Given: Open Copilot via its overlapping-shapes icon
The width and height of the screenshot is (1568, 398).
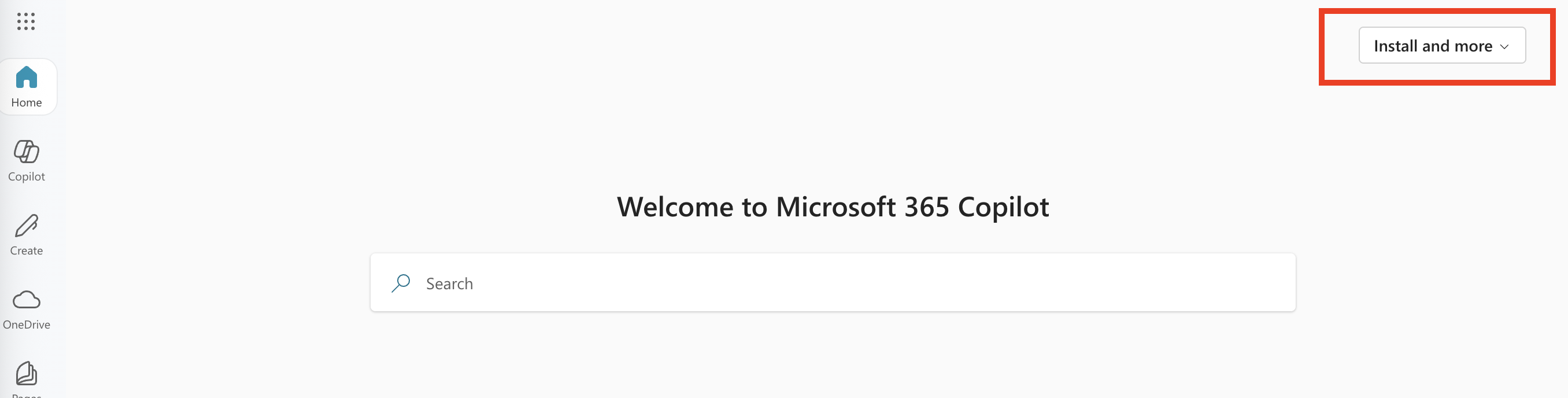Looking at the screenshot, I should click(x=26, y=151).
